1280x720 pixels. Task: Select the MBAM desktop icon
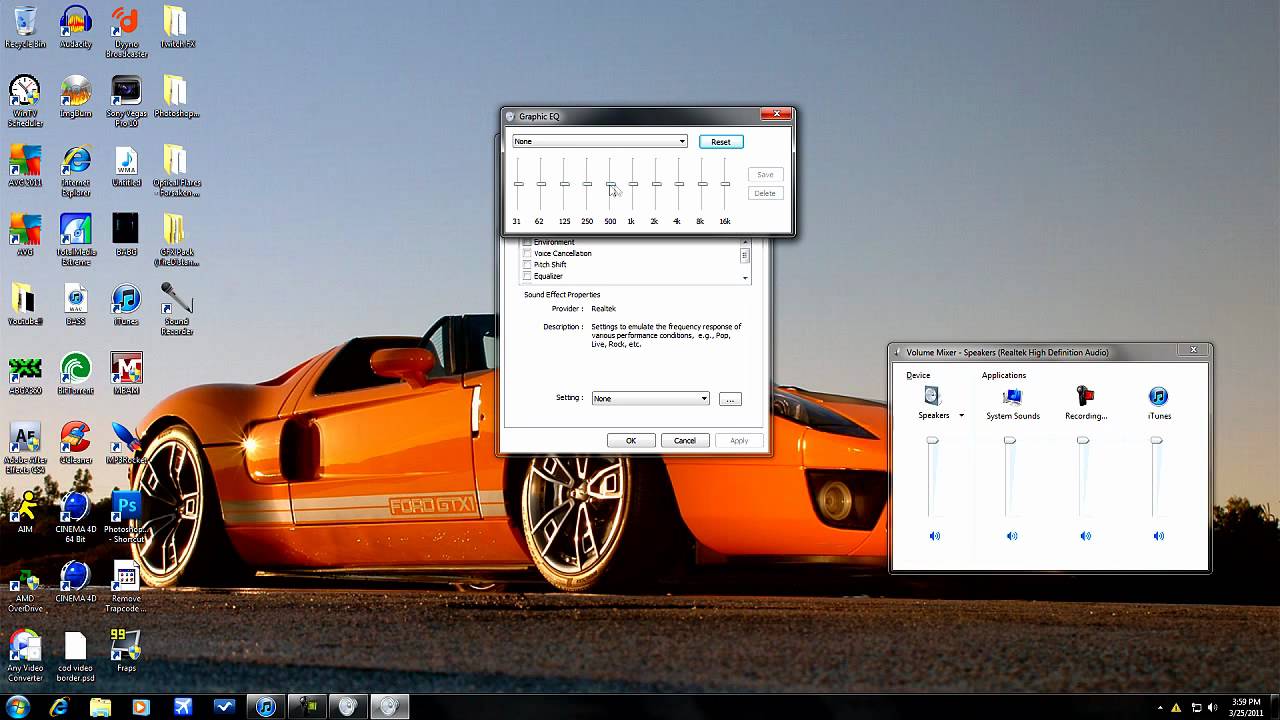point(126,374)
